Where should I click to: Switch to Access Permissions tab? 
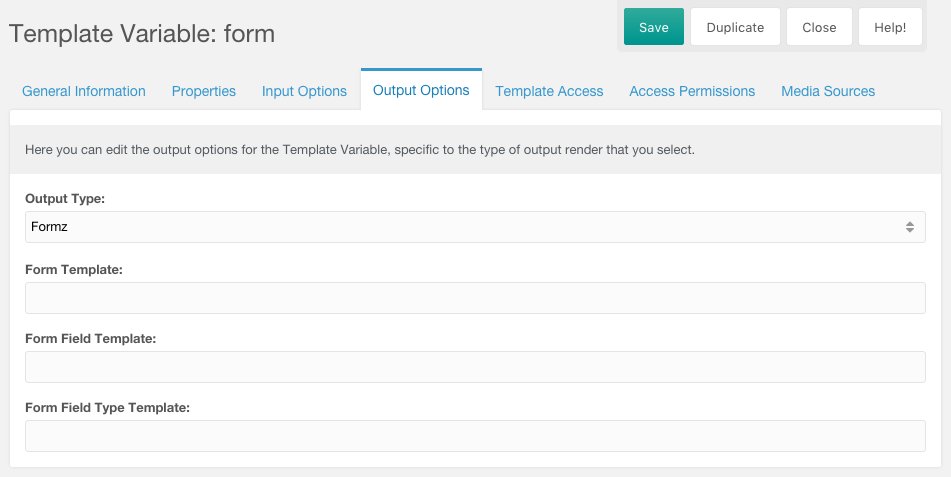pos(692,91)
